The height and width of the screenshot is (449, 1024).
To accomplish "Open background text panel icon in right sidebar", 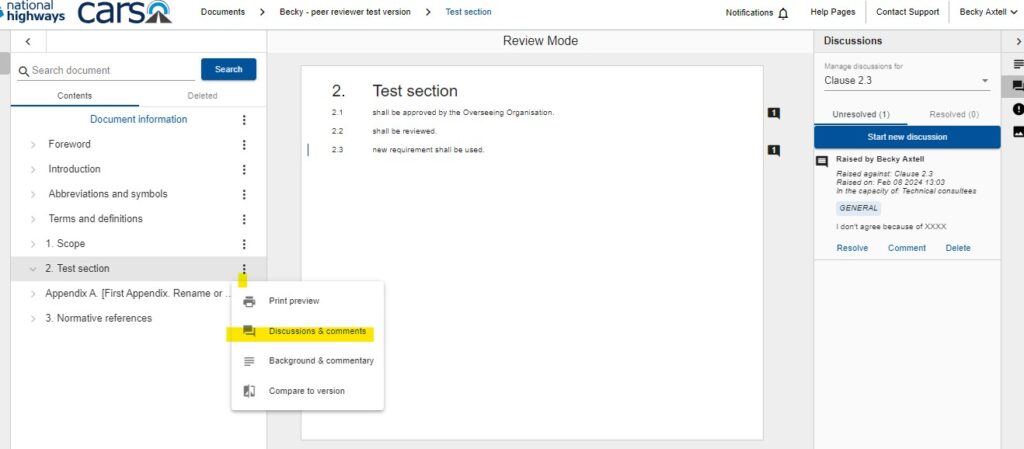I will point(1018,64).
